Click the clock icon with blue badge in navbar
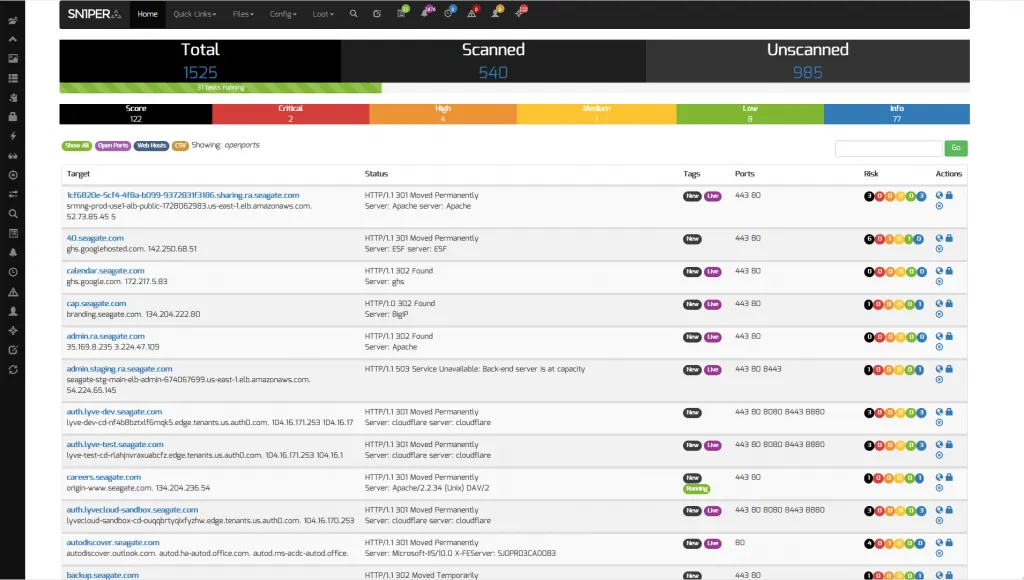The width and height of the screenshot is (1024, 580). tap(449, 13)
